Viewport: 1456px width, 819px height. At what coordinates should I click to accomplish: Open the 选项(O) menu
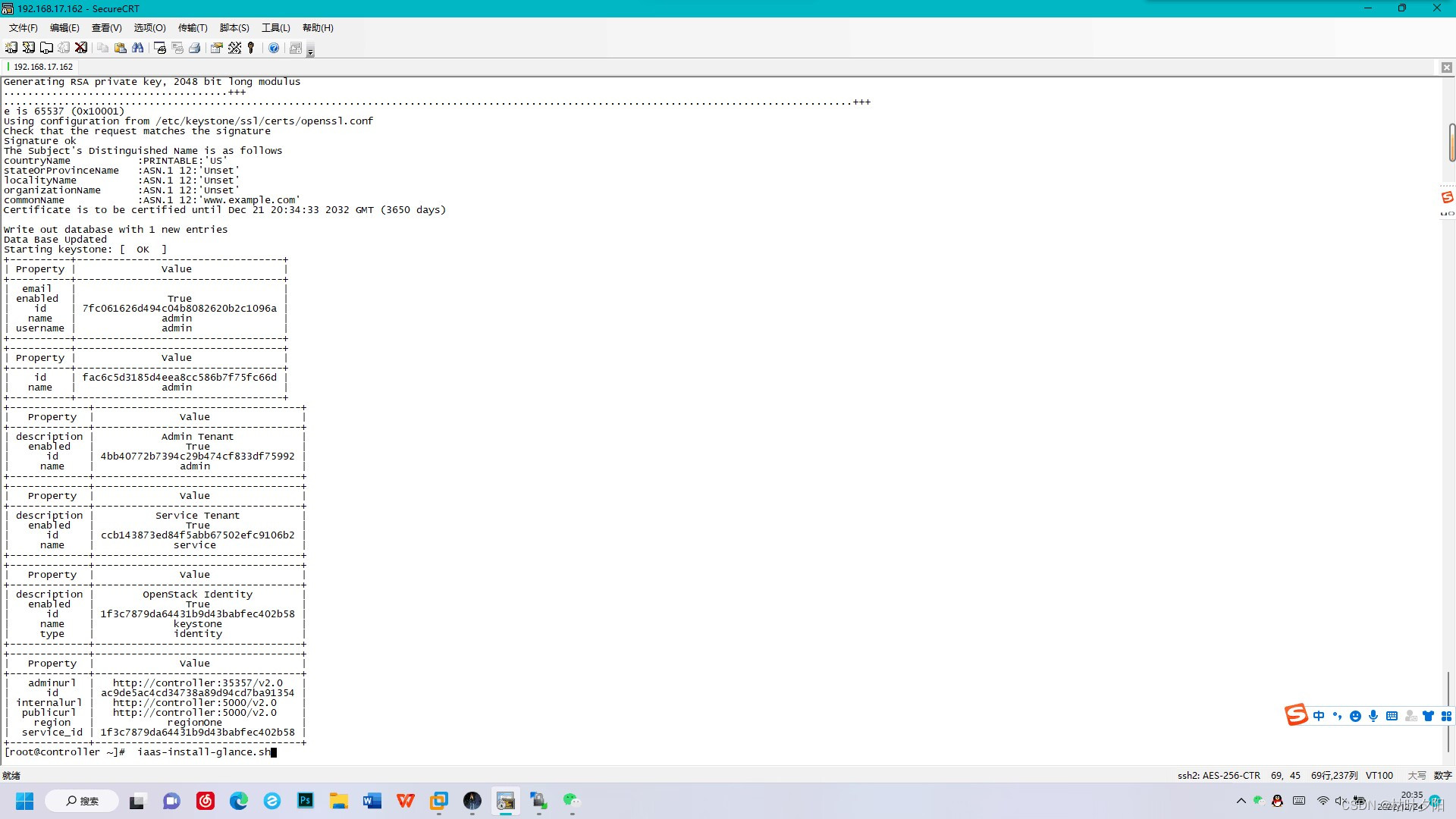(x=149, y=27)
